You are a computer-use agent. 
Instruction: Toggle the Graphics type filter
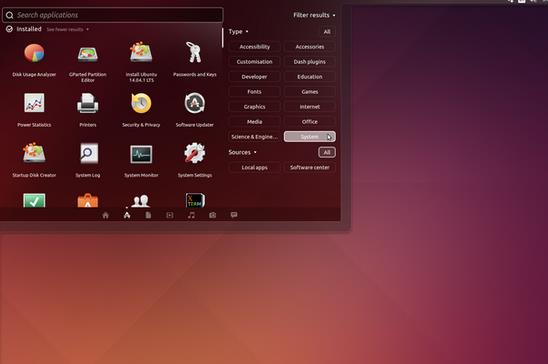(254, 107)
